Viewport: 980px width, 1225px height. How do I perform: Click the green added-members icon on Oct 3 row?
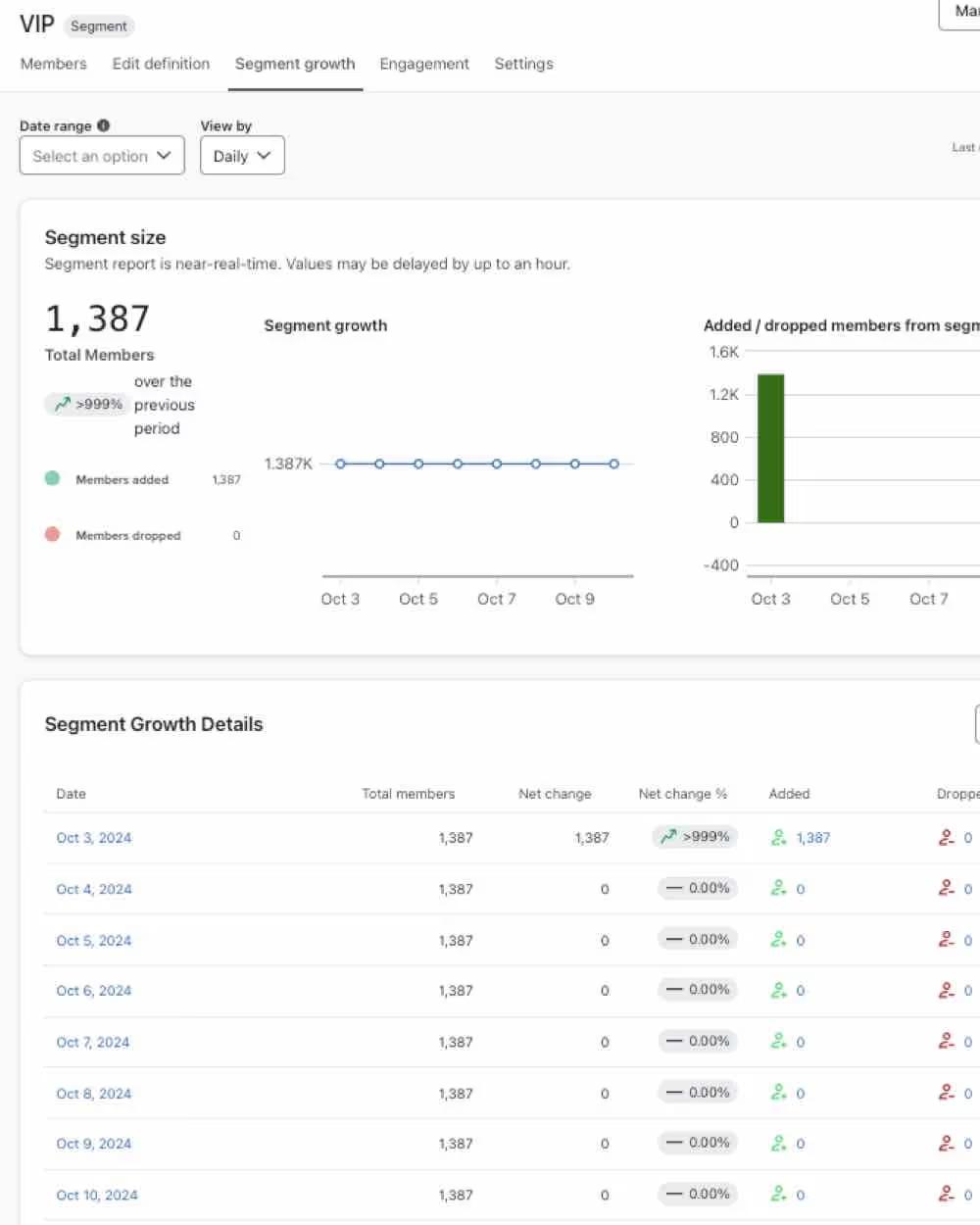780,837
